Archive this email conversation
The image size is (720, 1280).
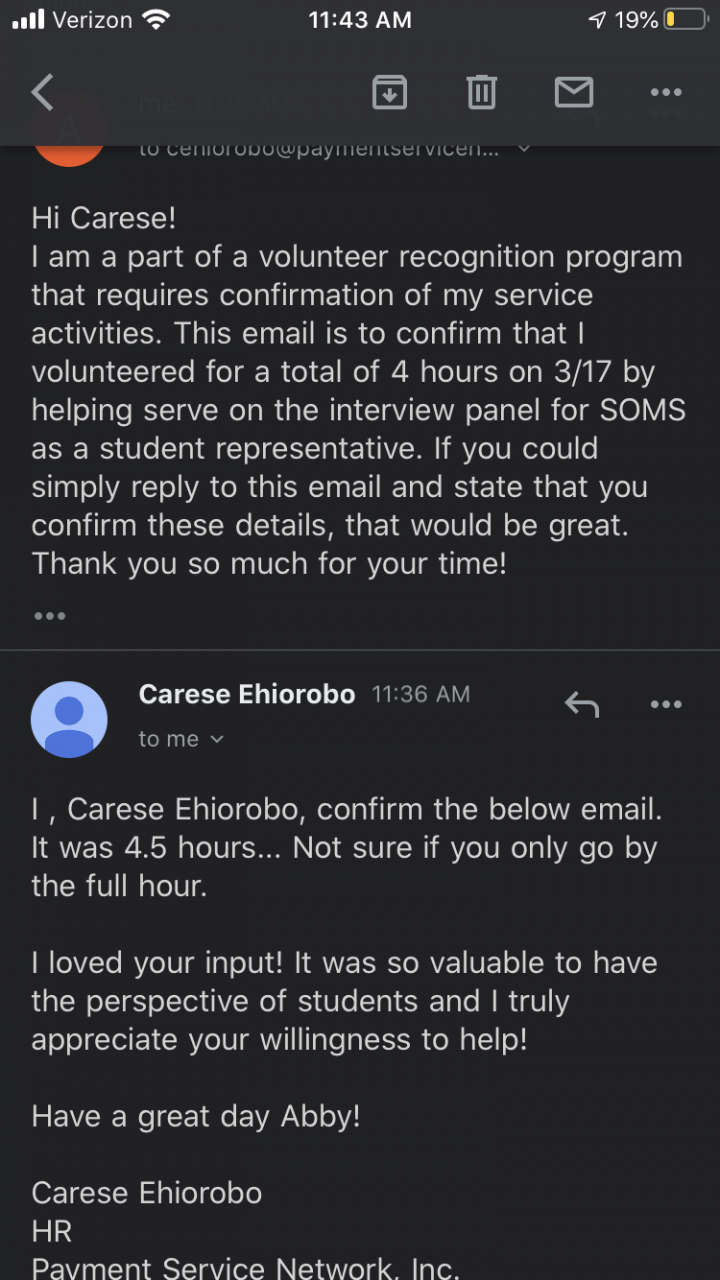389,93
